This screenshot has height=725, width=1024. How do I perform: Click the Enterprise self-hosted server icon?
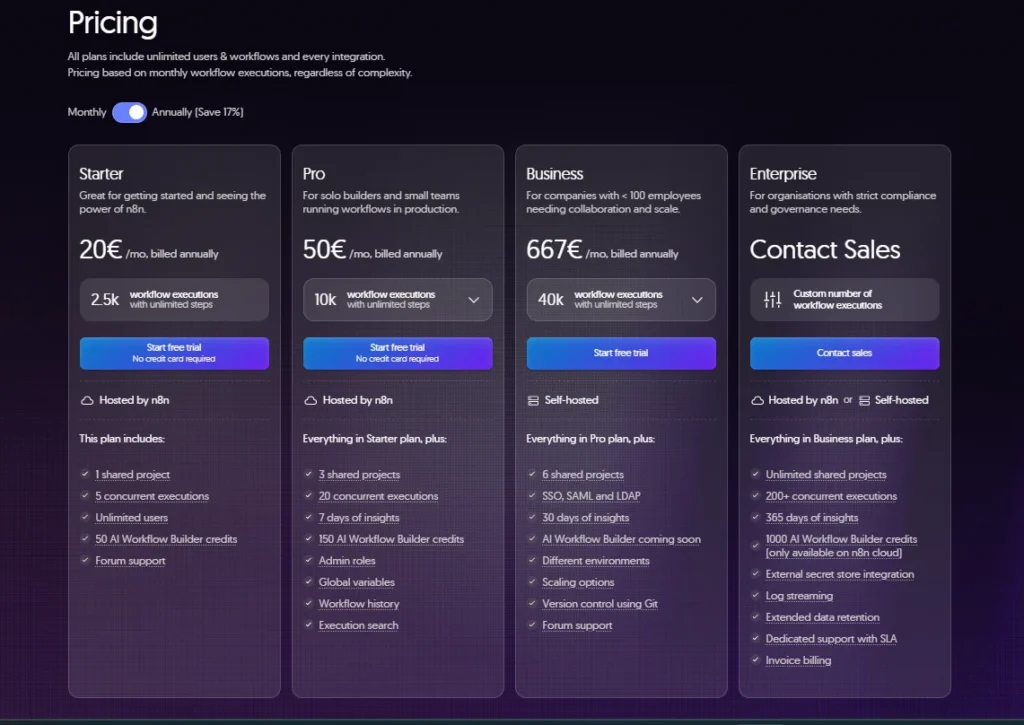864,400
